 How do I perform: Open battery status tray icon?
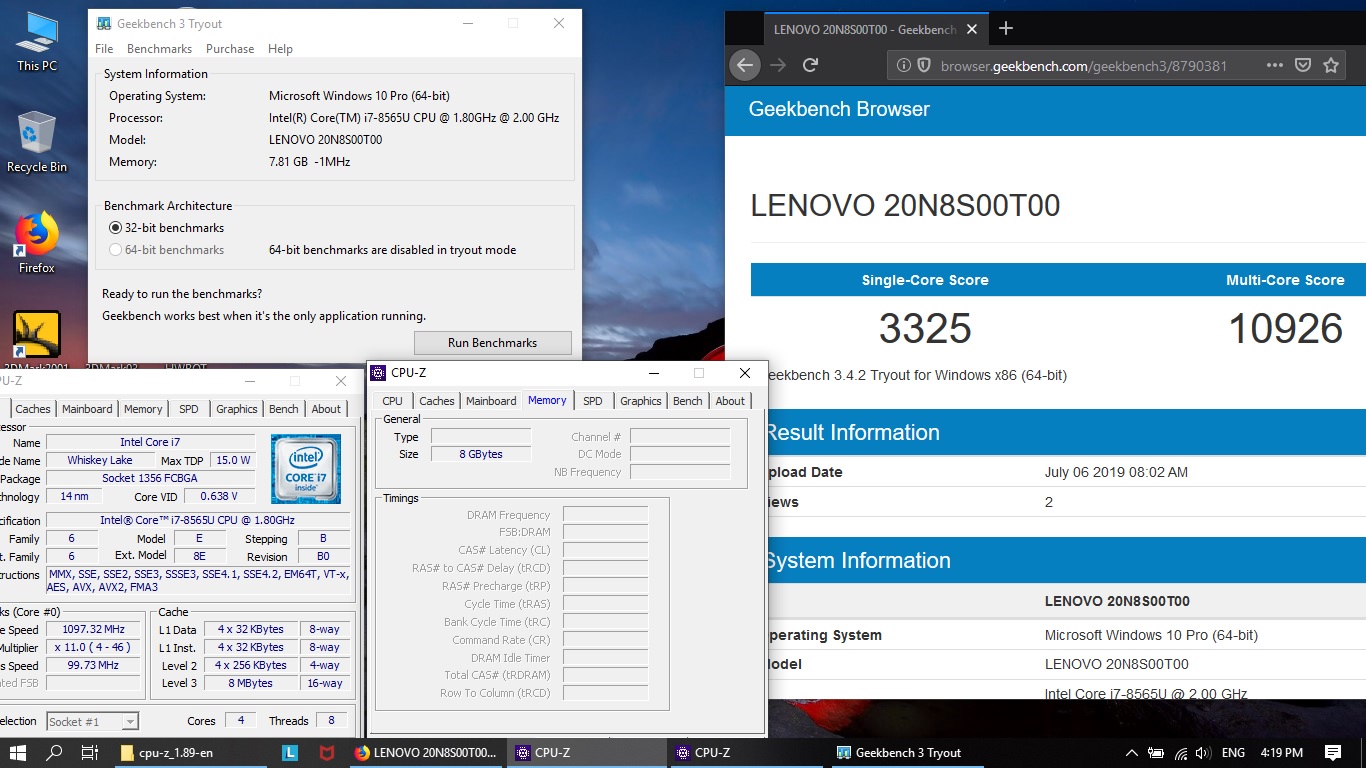tap(1156, 753)
